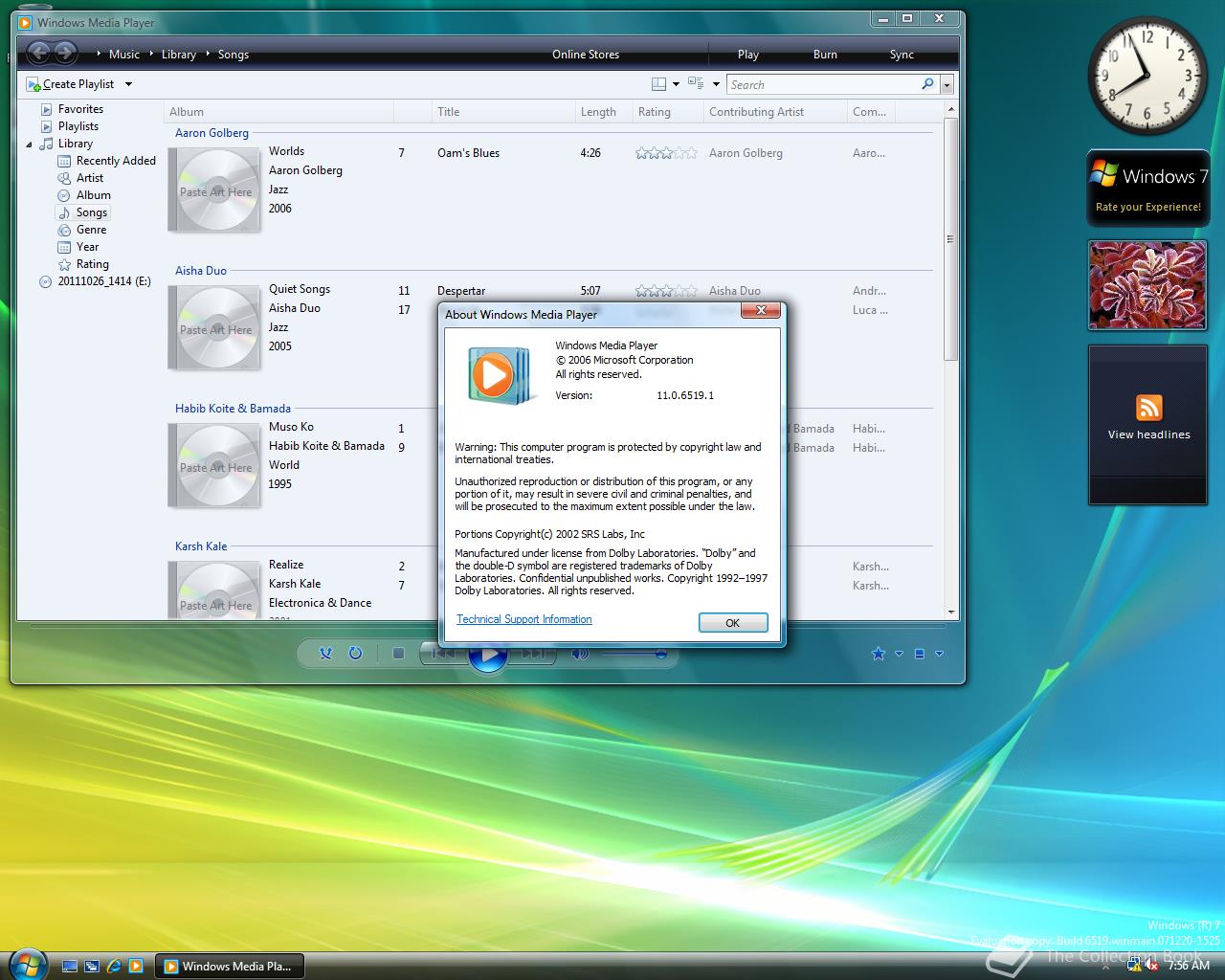1225x980 pixels.
Task: Select the Album view in the sidebar
Action: [93, 194]
